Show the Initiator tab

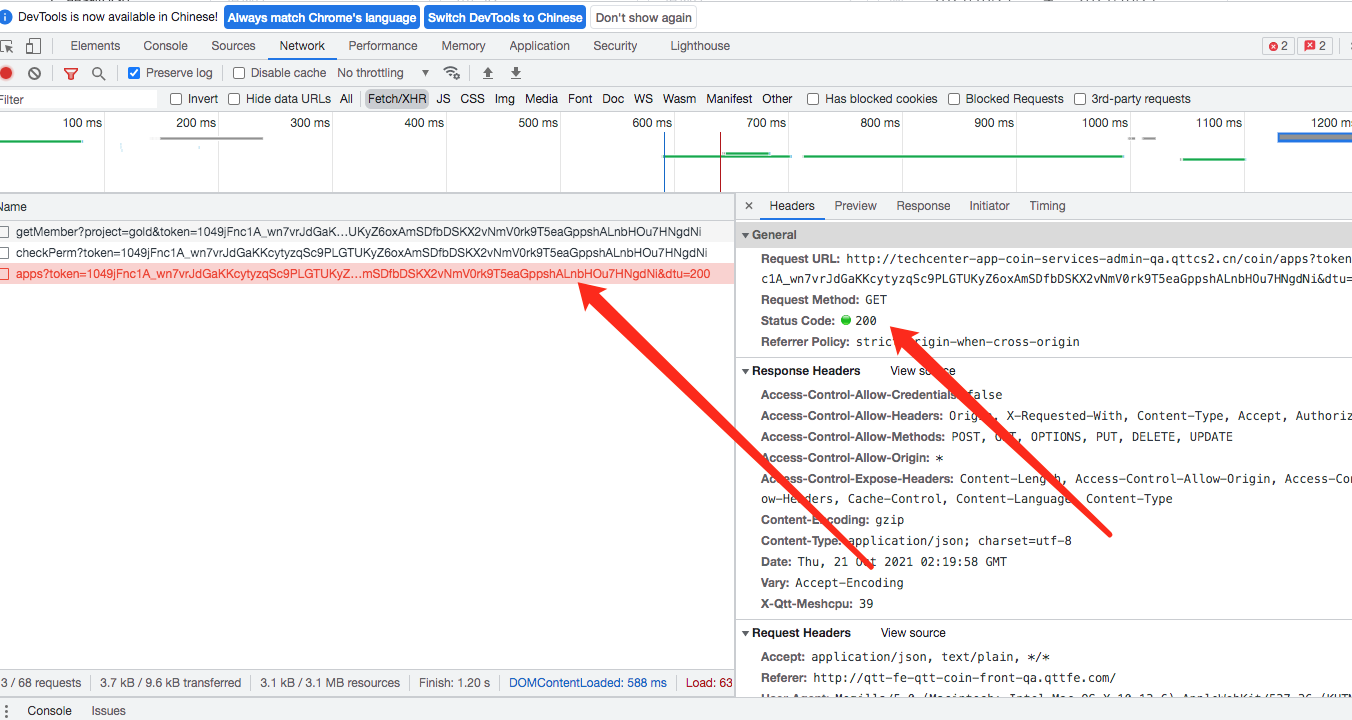tap(989, 206)
